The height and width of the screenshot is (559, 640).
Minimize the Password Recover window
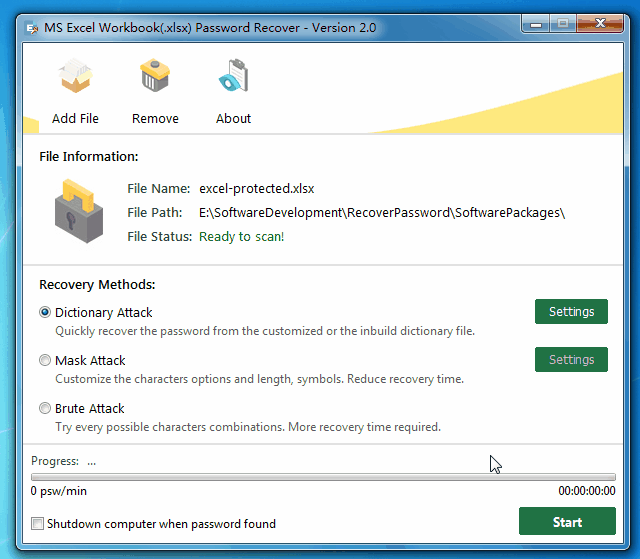pyautogui.click(x=536, y=24)
